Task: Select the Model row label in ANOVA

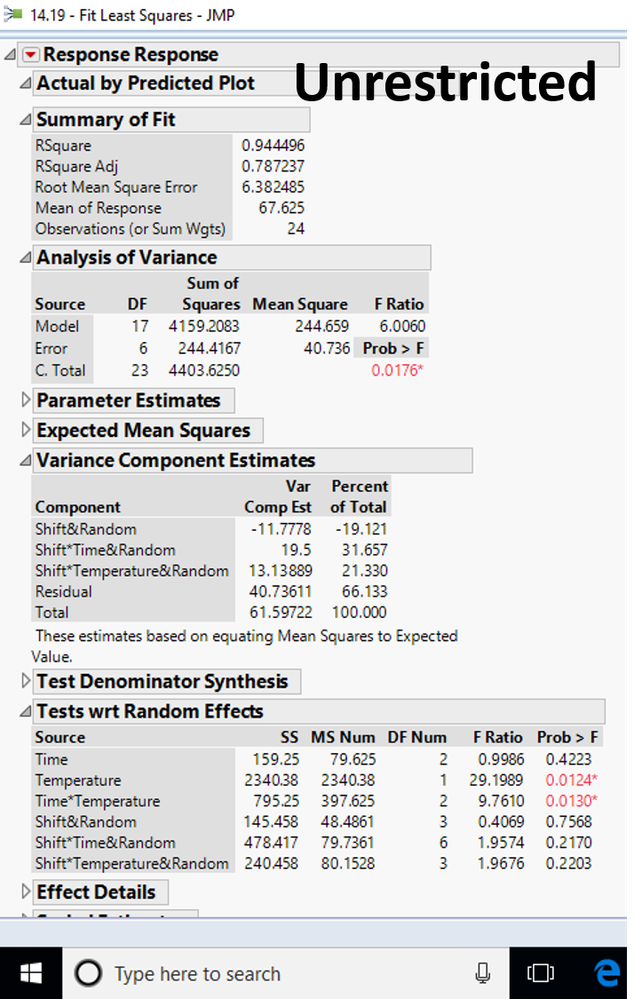Action: coord(57,326)
